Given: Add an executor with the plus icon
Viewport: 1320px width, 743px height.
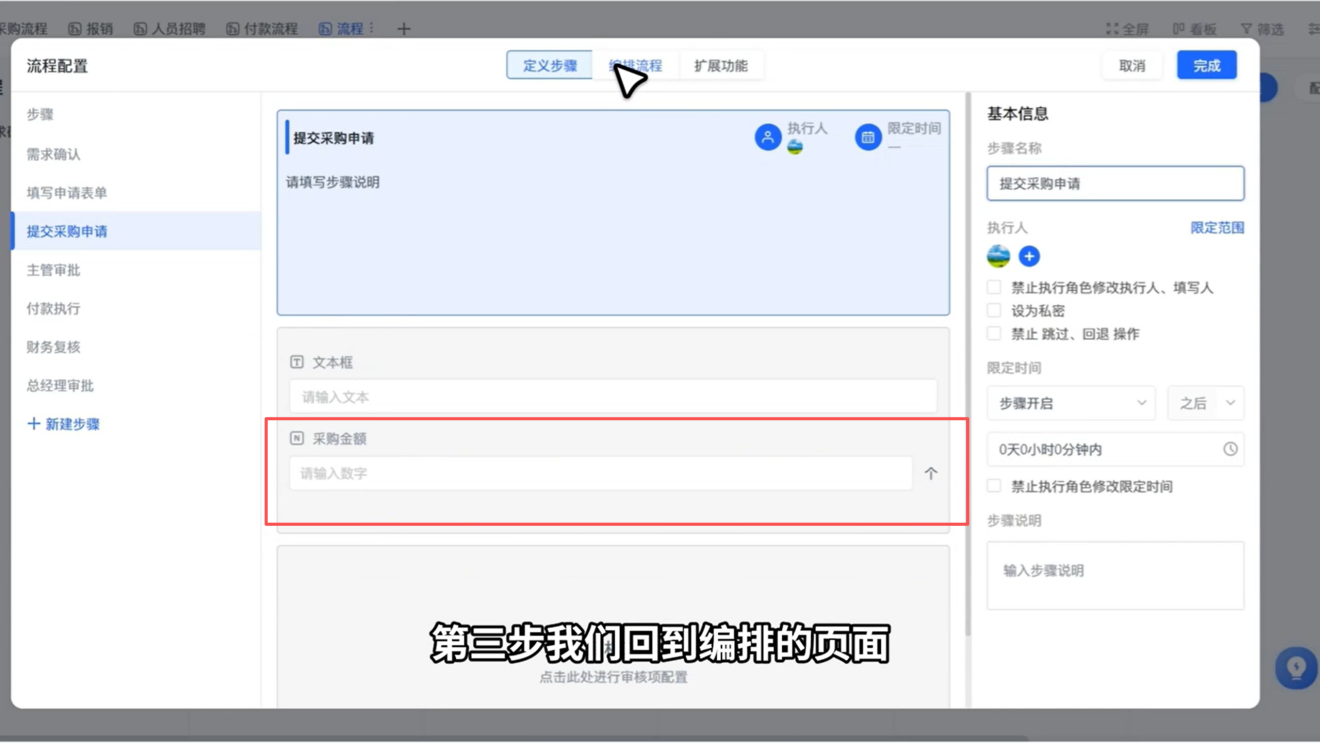Looking at the screenshot, I should tap(1029, 256).
